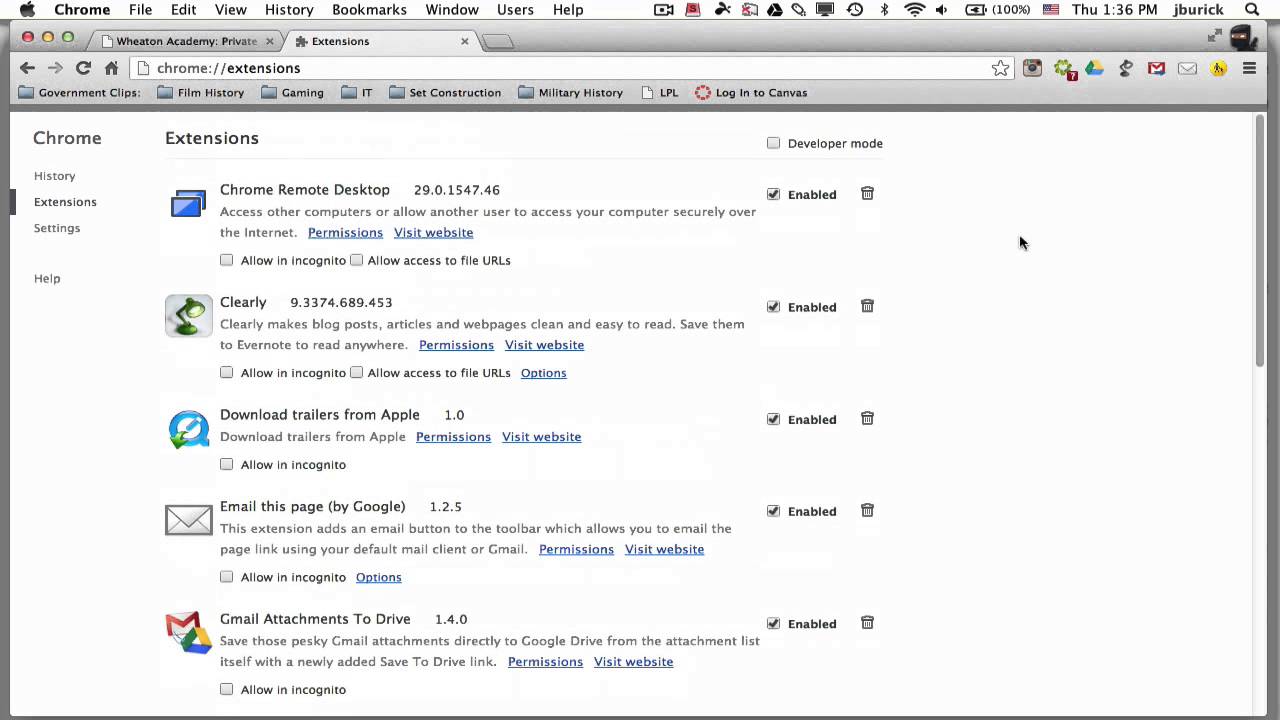Open Time Machine menu bar icon
1280x720 pixels.
855,10
